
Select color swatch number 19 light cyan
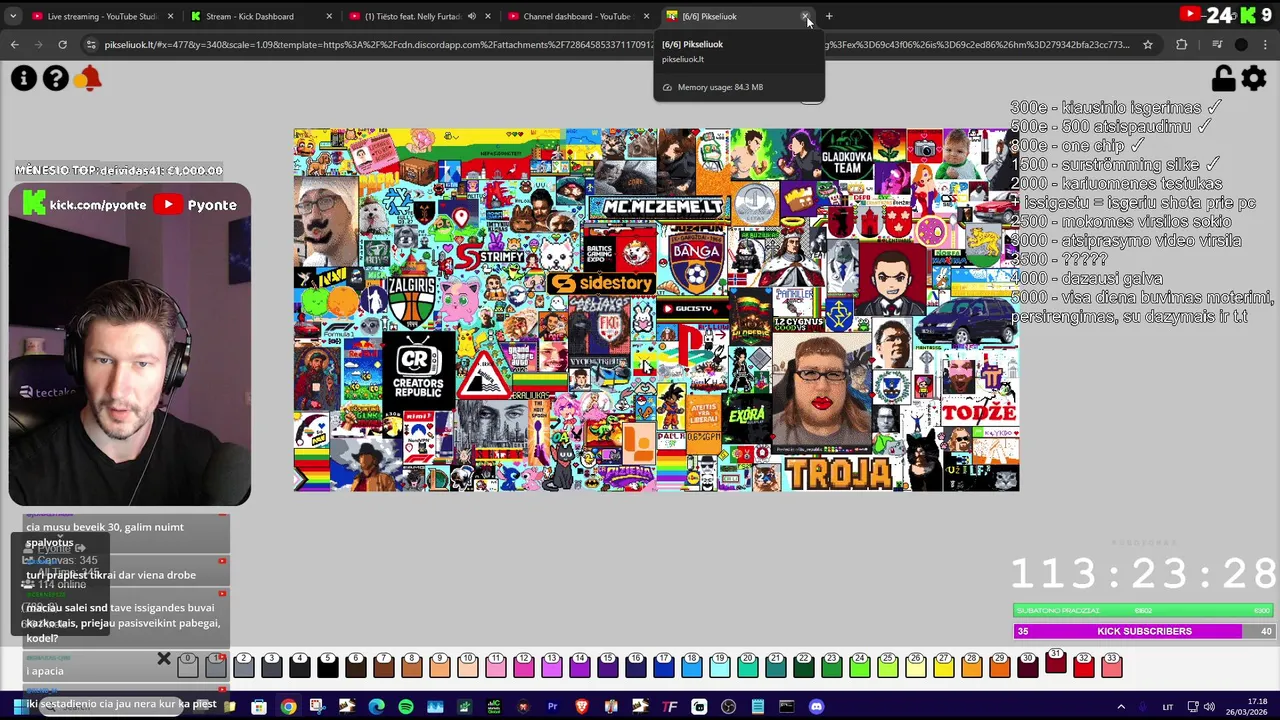(x=720, y=665)
